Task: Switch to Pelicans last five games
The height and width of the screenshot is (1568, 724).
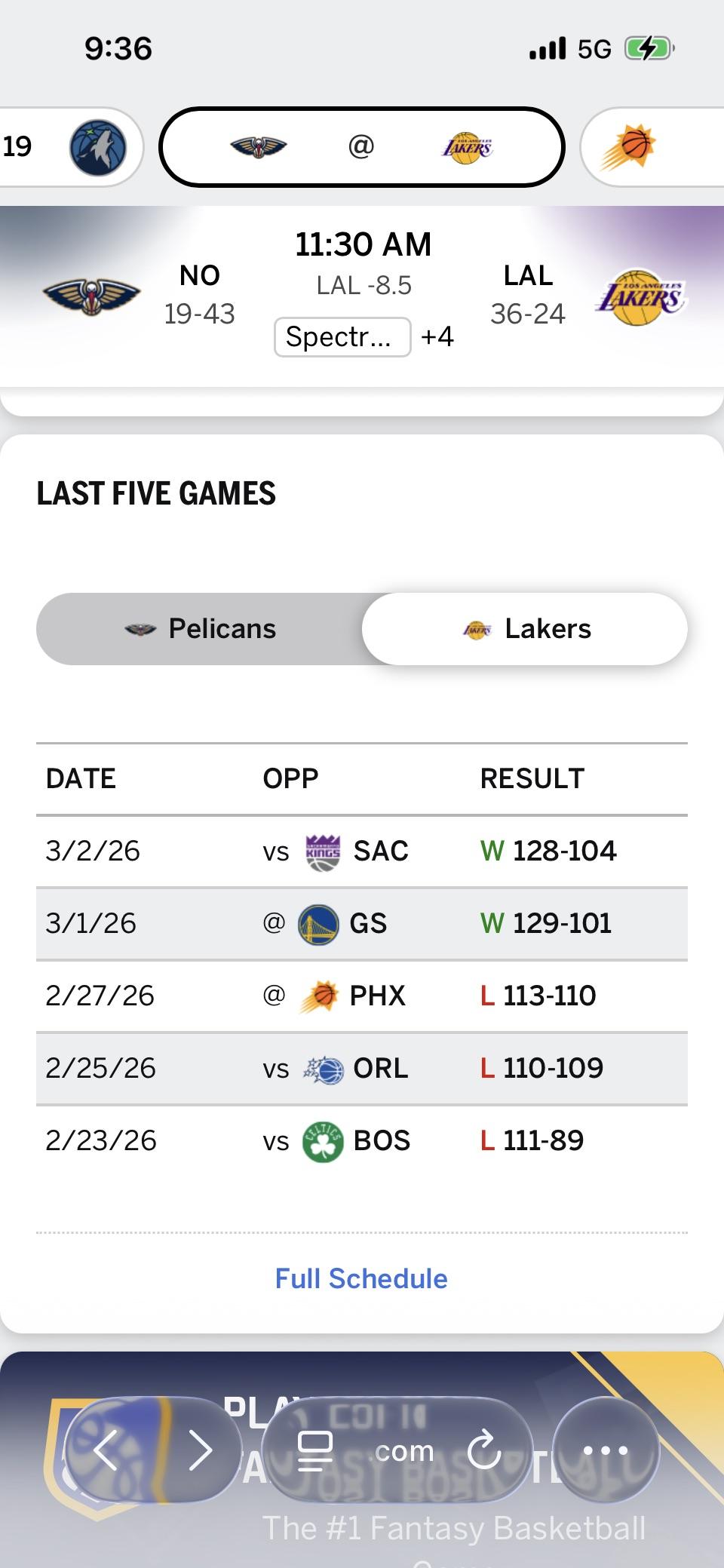Action: coord(201,629)
